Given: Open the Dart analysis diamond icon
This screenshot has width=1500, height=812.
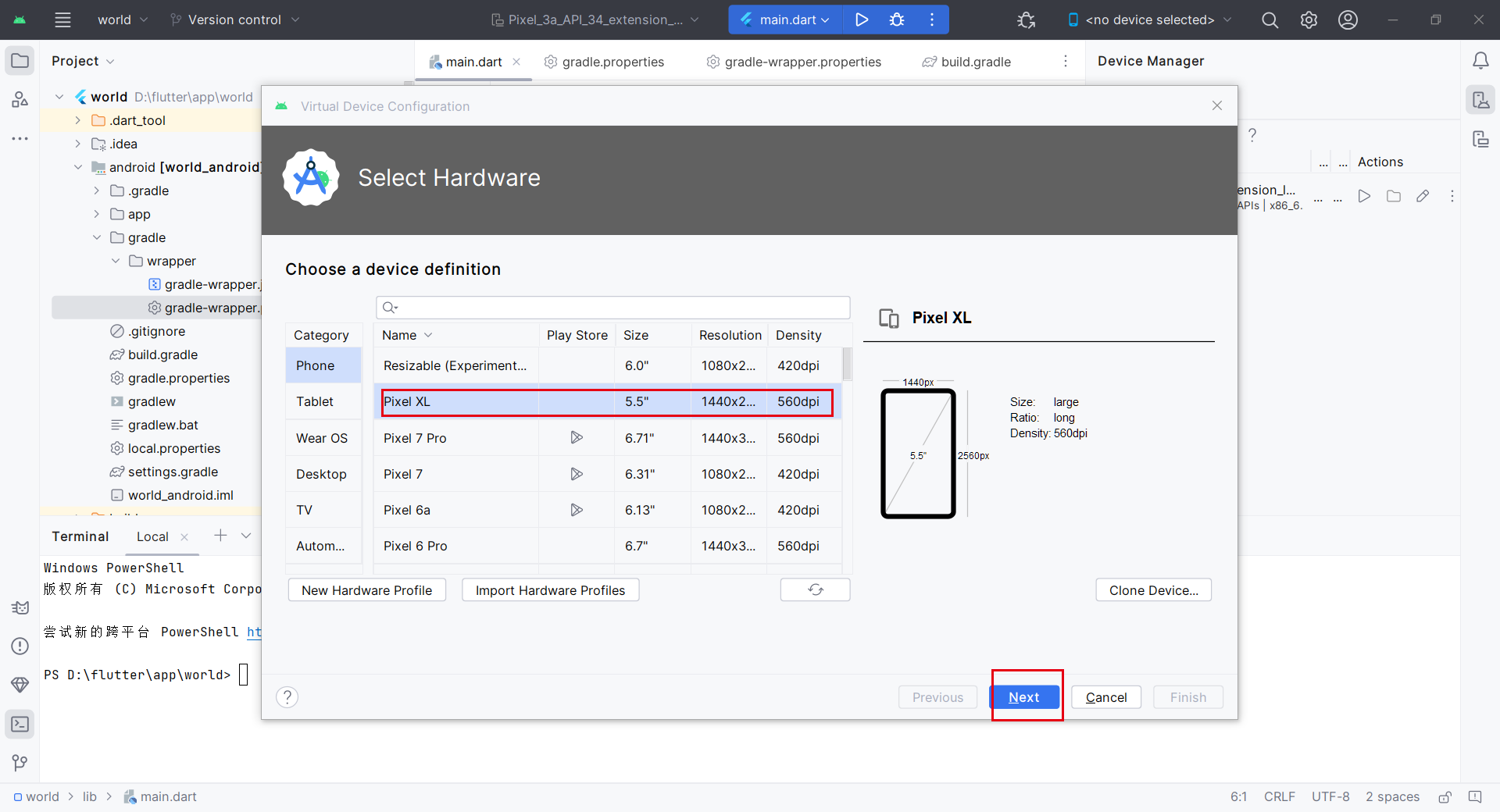Looking at the screenshot, I should pos(20,685).
